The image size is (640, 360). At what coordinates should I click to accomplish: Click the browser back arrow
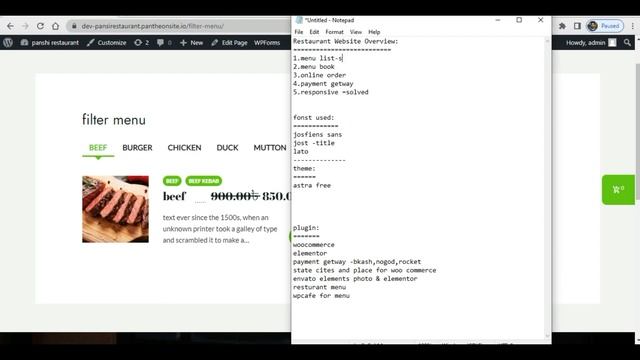click(10, 26)
